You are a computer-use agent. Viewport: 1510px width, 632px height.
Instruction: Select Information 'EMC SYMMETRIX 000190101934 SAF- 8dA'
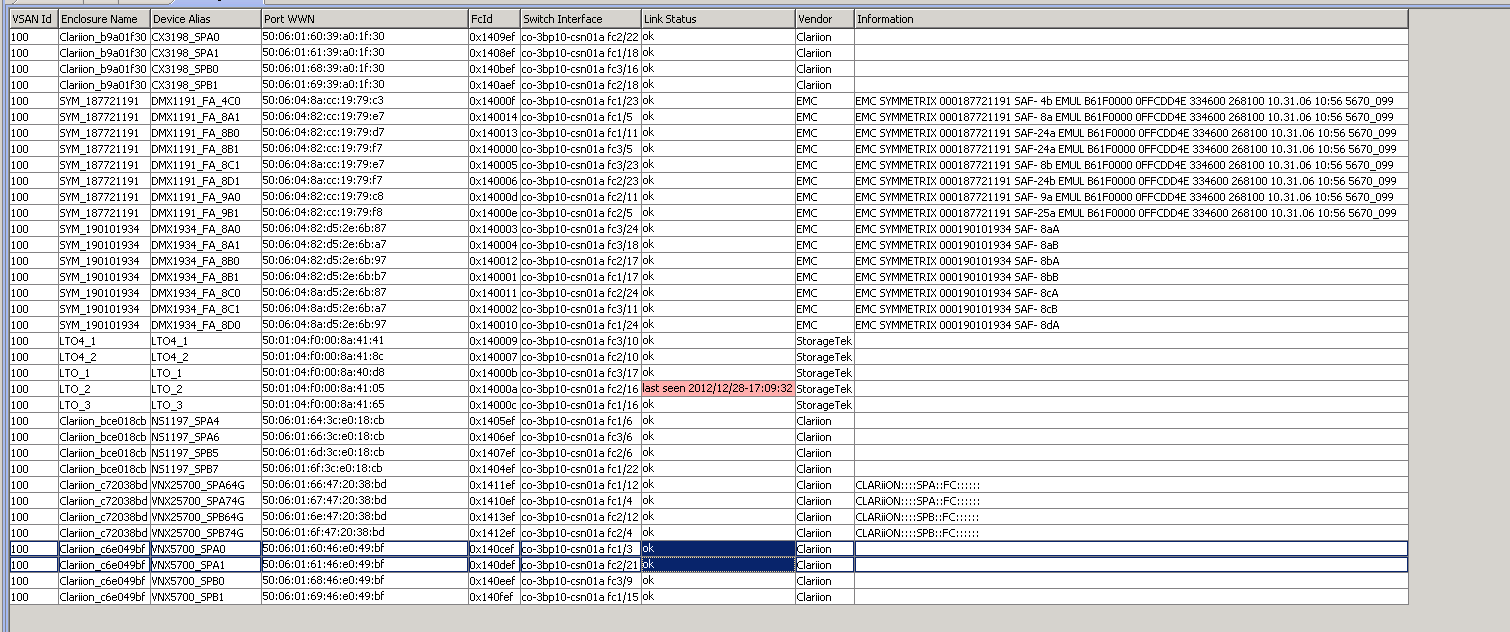1131,325
